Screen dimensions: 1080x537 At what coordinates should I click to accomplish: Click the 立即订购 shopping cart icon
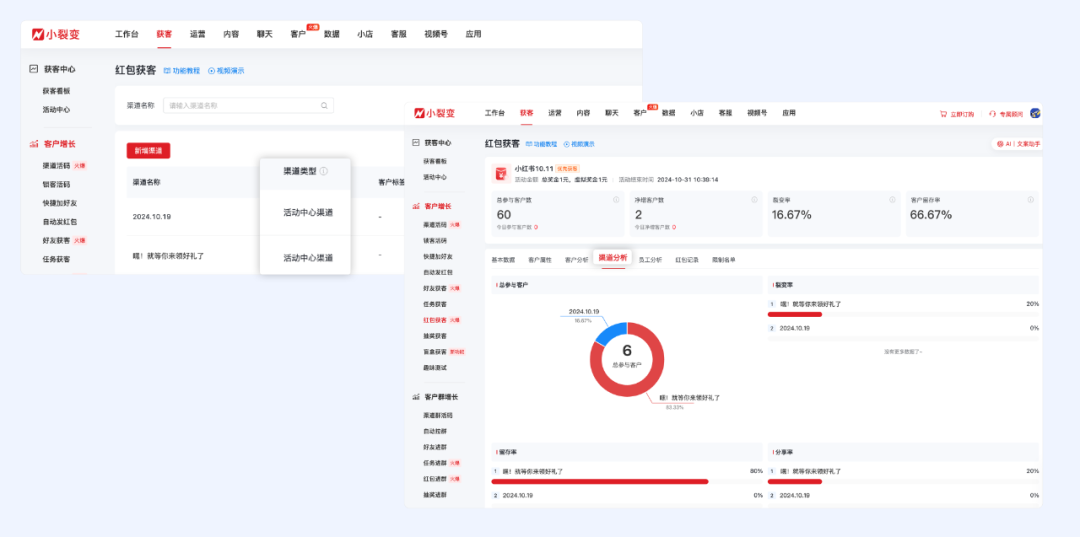tap(943, 114)
